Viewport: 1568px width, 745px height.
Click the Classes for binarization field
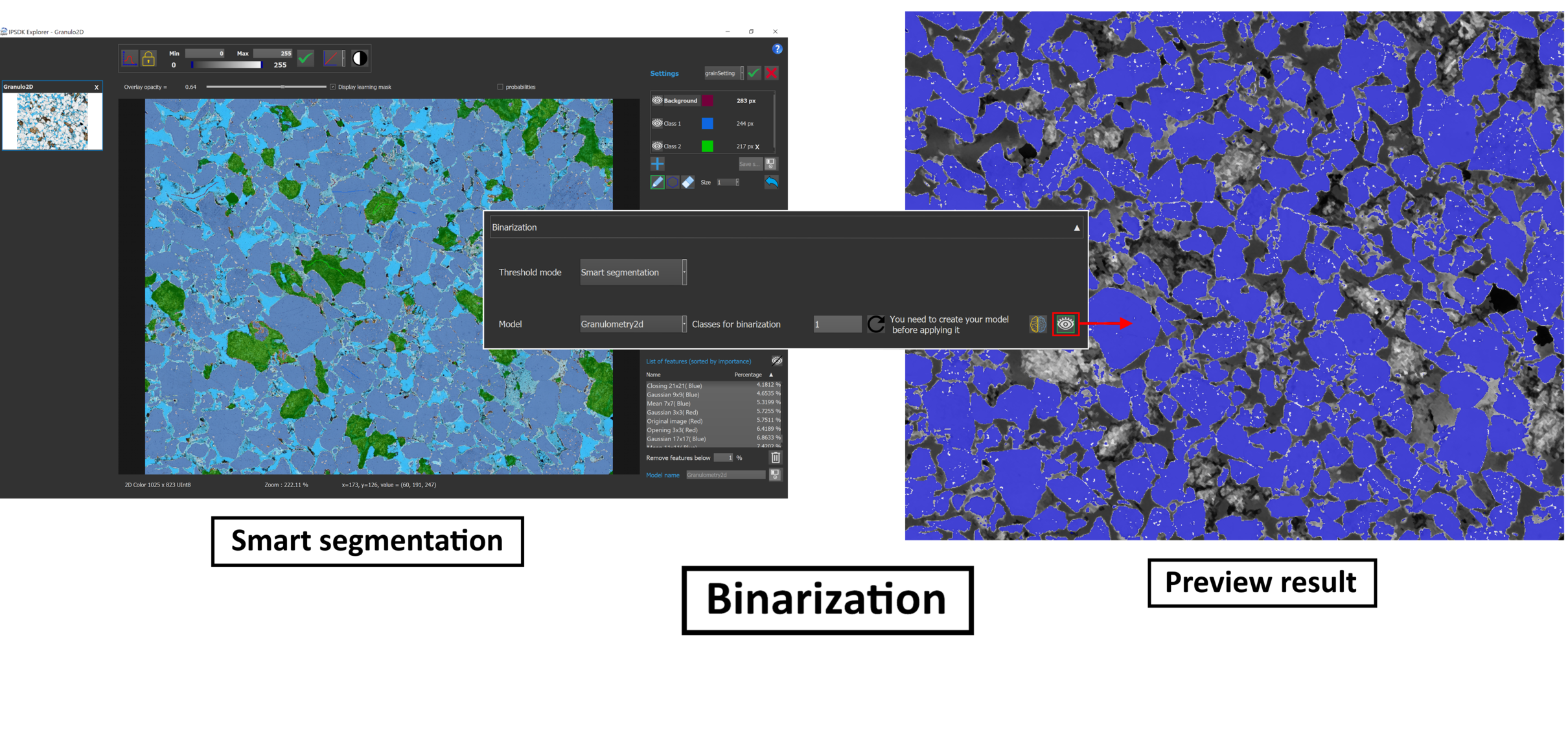pyautogui.click(x=837, y=324)
